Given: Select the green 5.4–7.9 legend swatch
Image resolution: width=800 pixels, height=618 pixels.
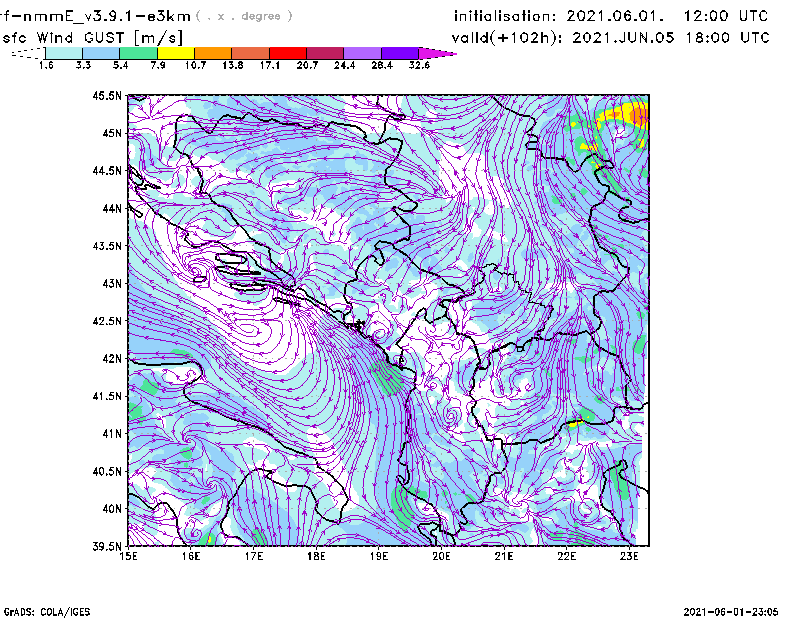Looking at the screenshot, I should pos(138,53).
